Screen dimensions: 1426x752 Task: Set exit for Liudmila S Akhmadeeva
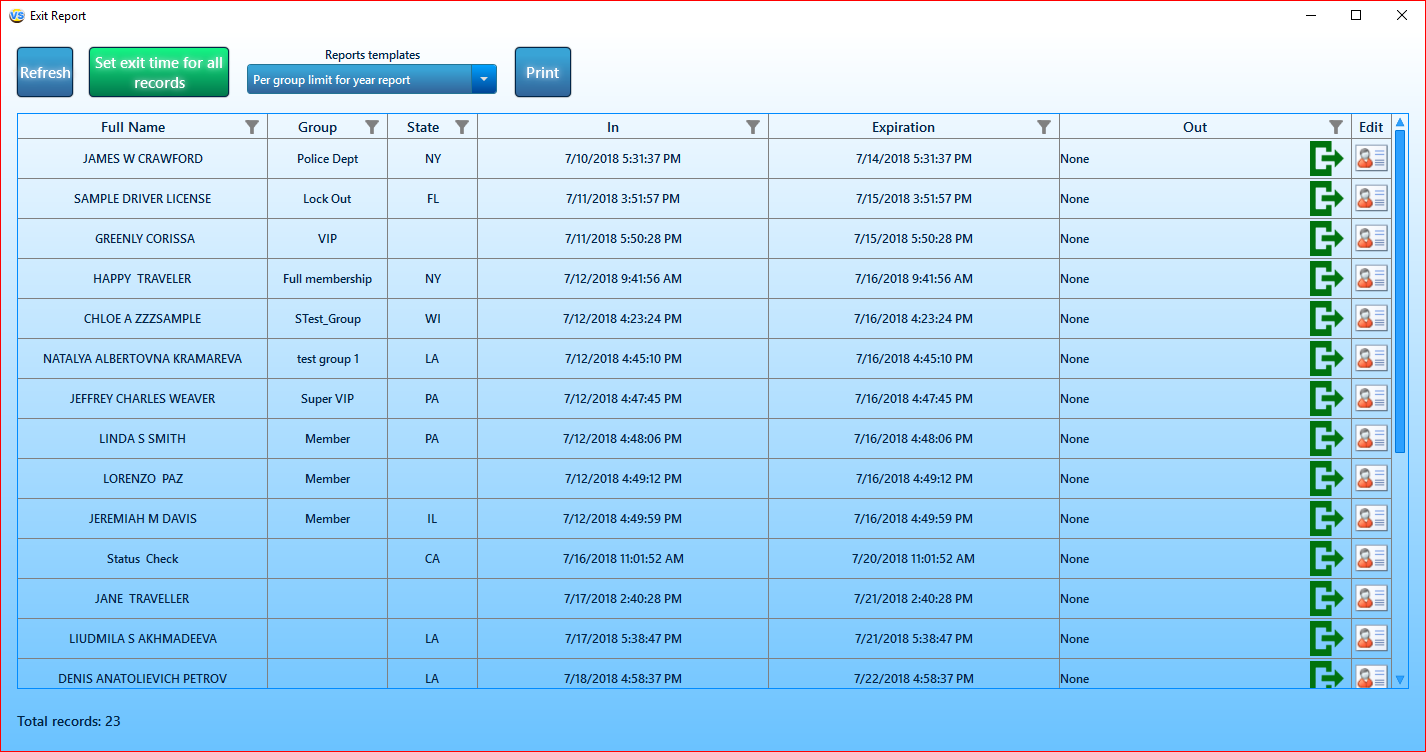click(x=1327, y=639)
